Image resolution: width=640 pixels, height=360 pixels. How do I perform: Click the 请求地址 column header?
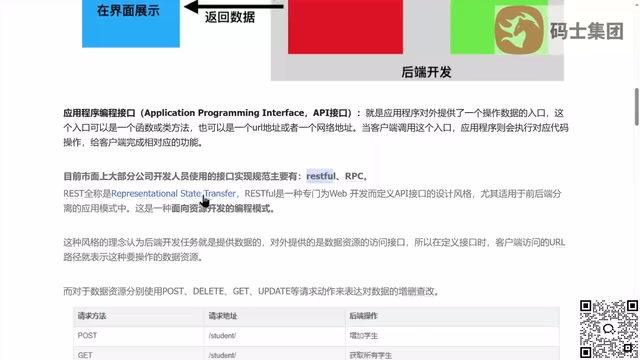274,316
